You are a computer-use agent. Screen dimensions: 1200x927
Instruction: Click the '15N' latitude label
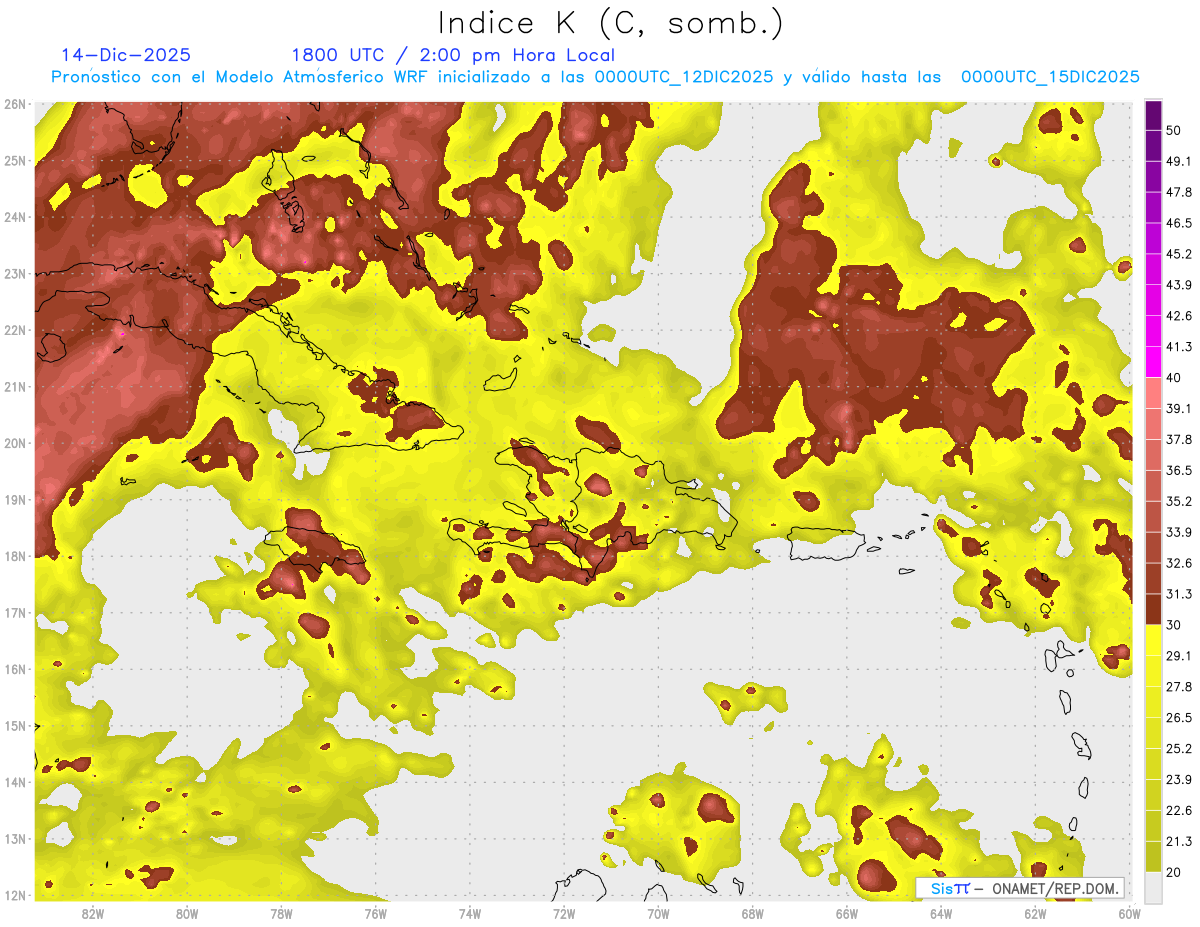pos(15,725)
